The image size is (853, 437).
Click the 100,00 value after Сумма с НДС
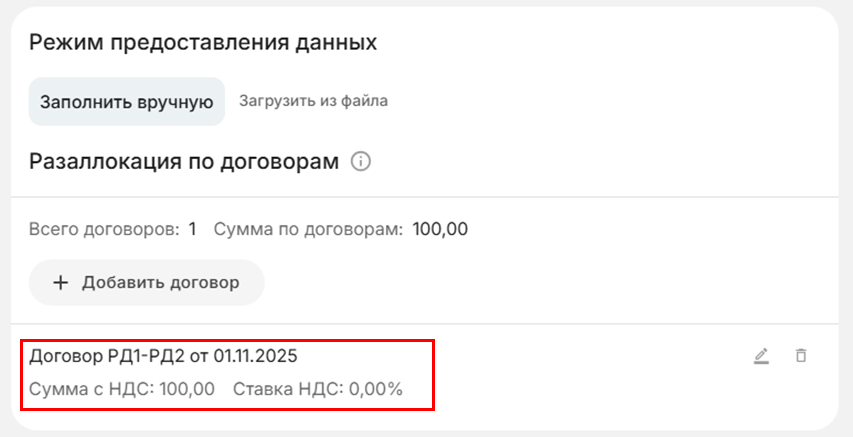[x=187, y=389]
